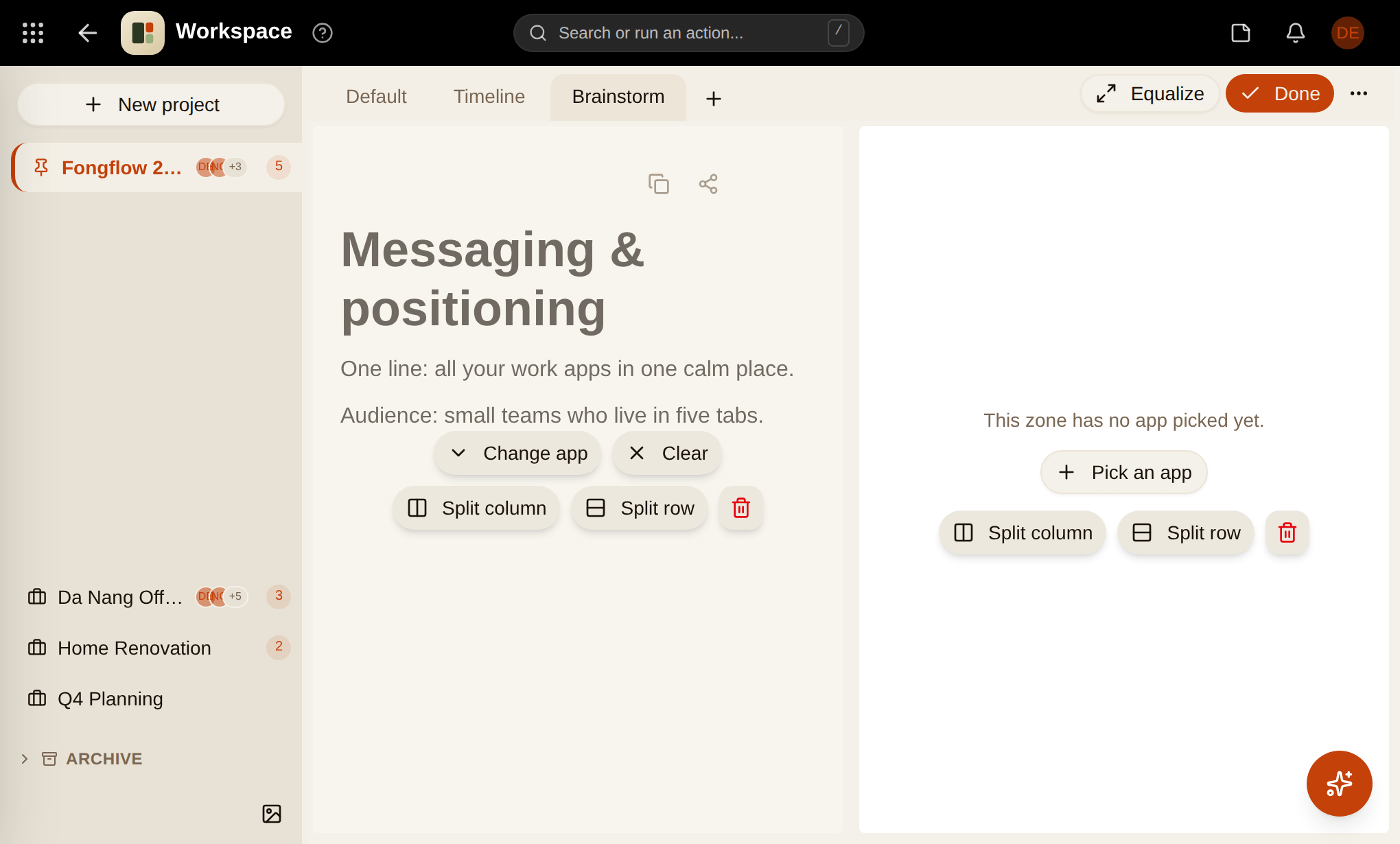Viewport: 1400px width, 844px height.
Task: Split column in the left zone
Action: 476,508
